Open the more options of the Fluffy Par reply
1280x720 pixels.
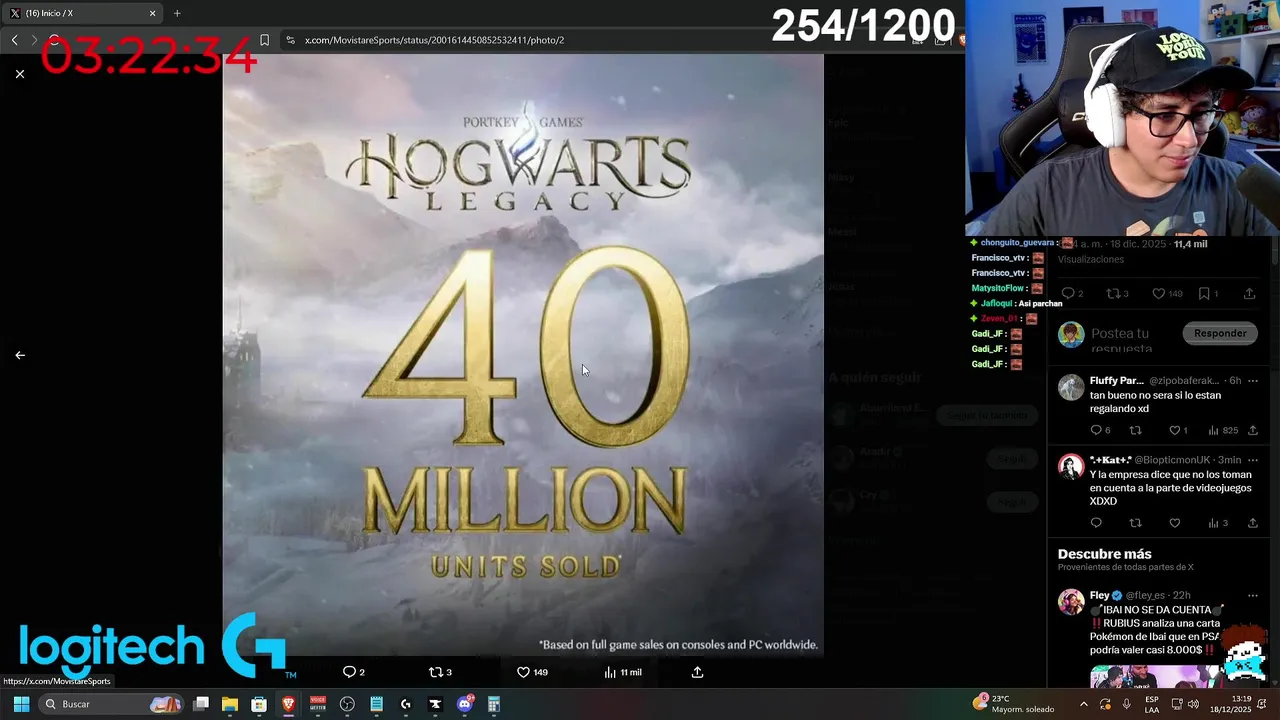1252,381
